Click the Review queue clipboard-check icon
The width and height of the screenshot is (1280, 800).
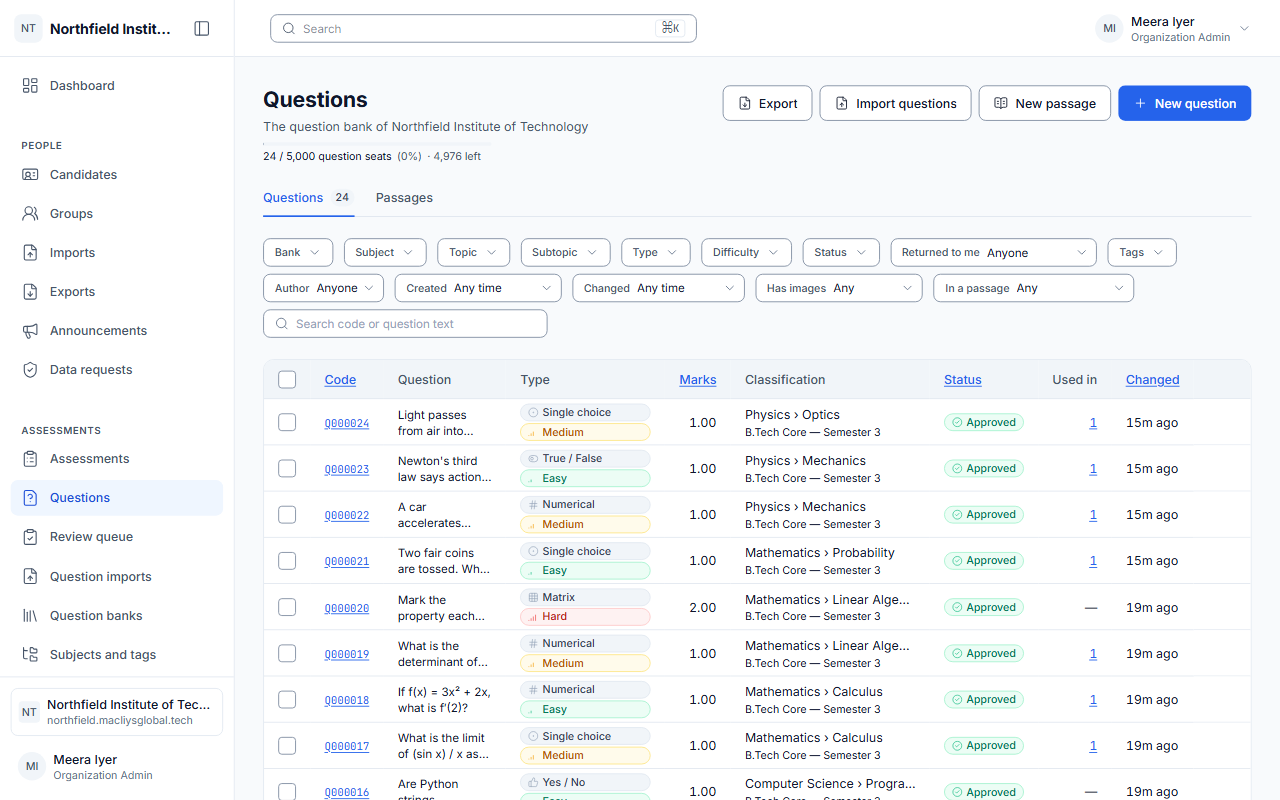pos(30,537)
